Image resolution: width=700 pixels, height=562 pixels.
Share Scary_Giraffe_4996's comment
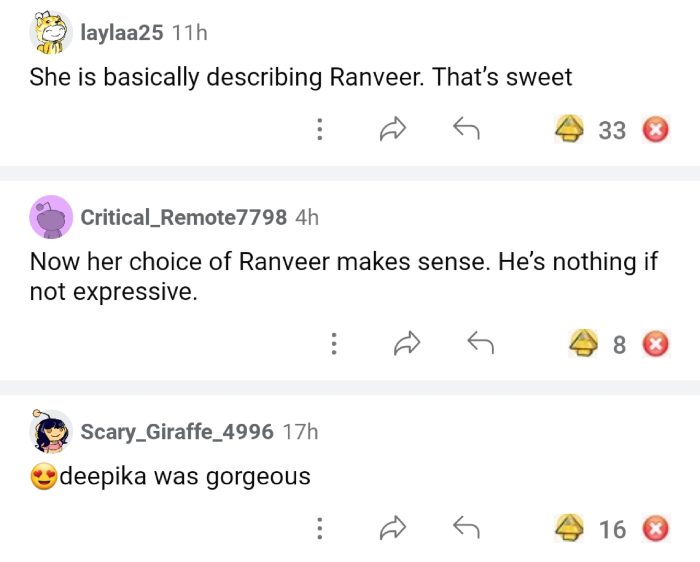392,528
